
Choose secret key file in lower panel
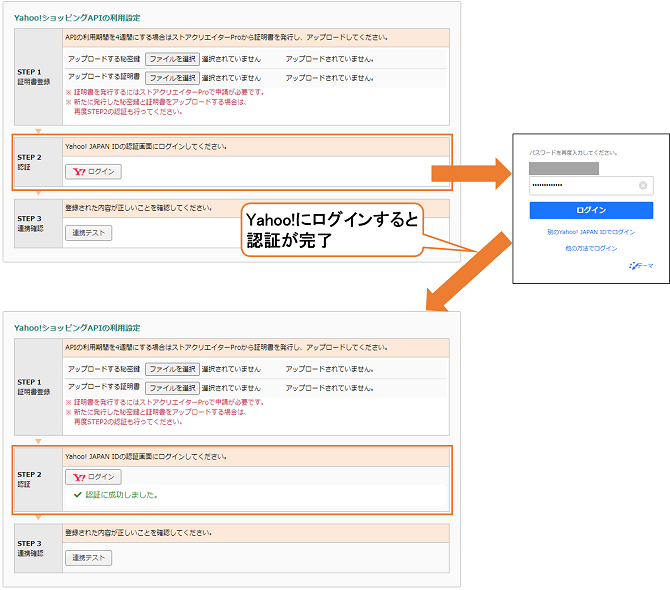(x=172, y=369)
